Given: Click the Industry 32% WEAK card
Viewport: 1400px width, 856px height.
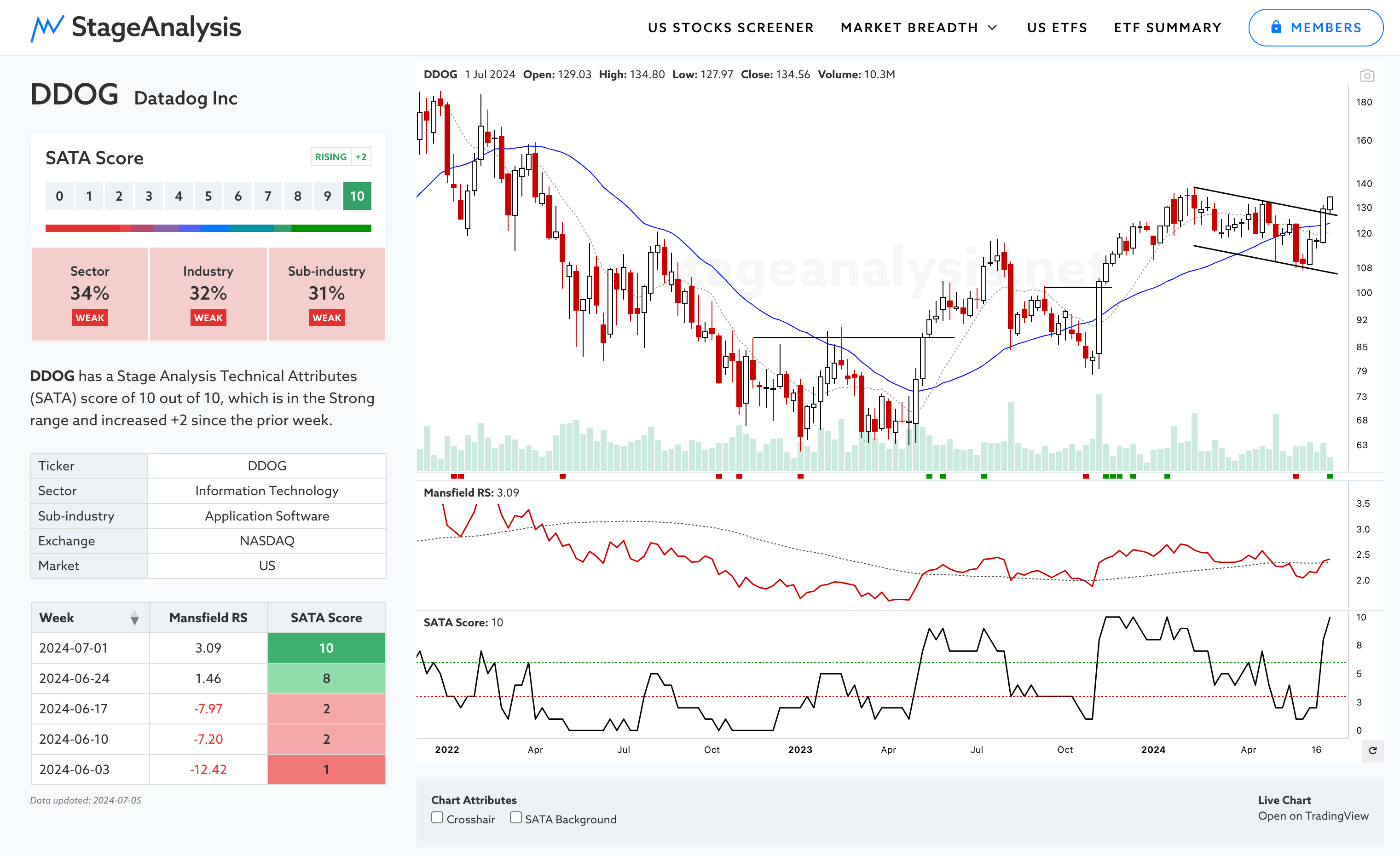Looking at the screenshot, I should (x=208, y=294).
